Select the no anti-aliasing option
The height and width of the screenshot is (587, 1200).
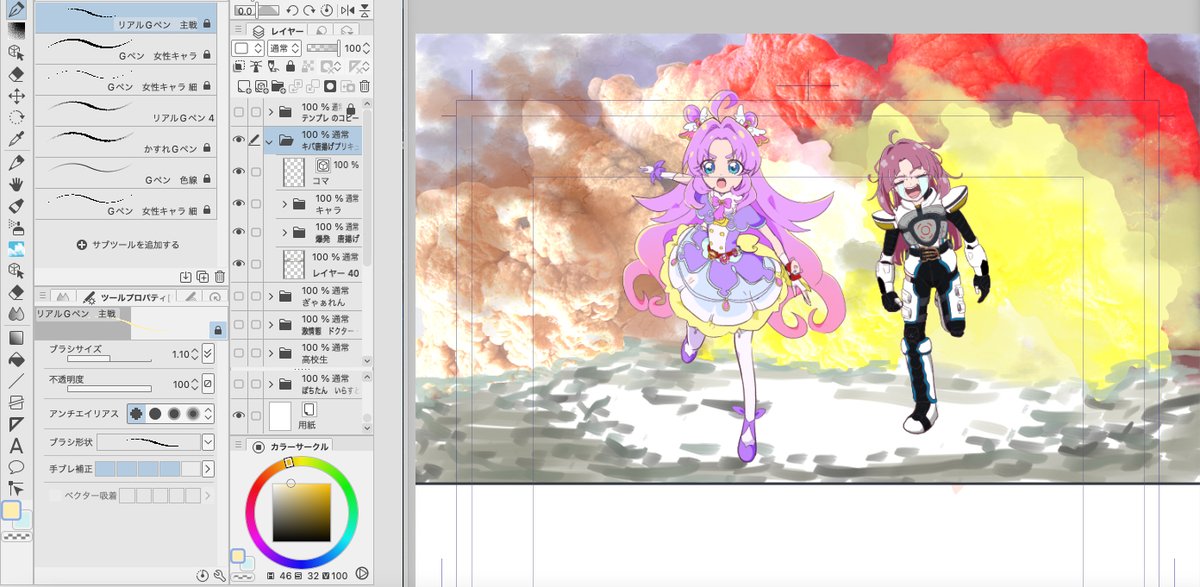point(136,413)
